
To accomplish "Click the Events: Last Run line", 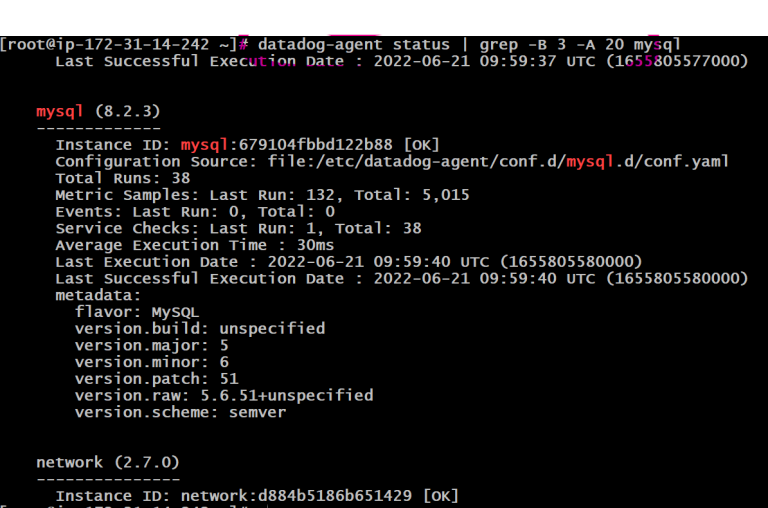I will (195, 212).
